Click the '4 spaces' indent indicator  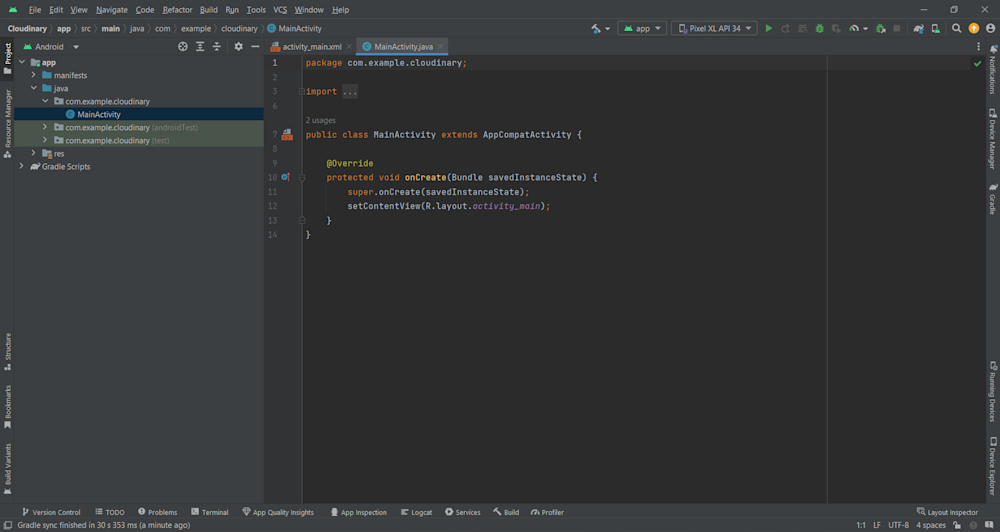pos(931,525)
